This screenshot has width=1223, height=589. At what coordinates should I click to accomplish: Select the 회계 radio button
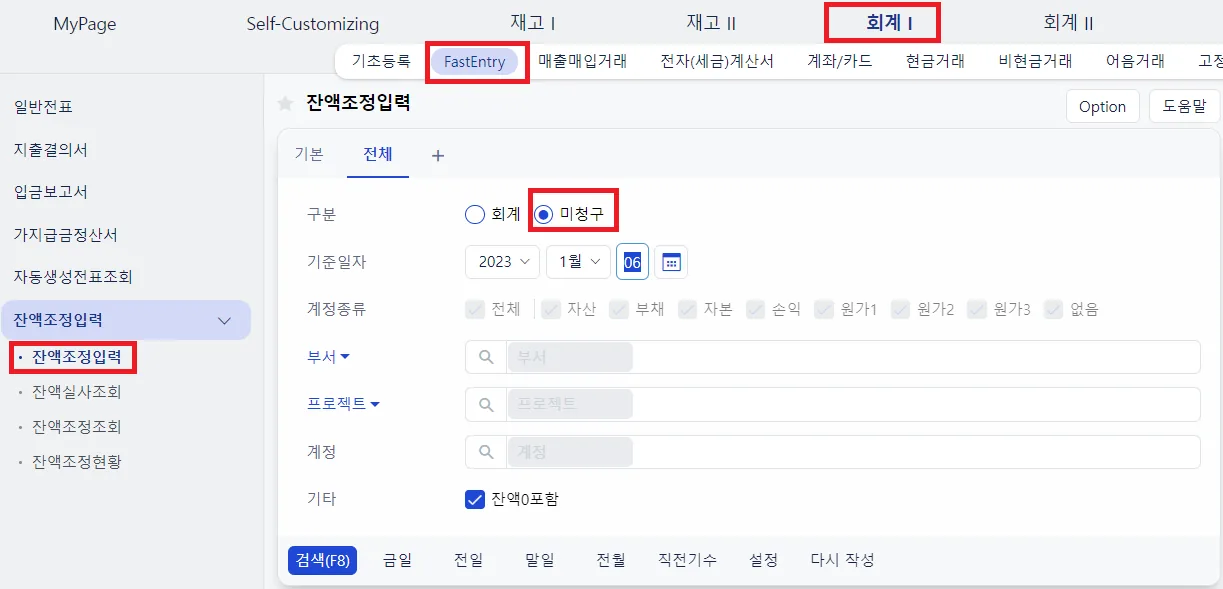(474, 214)
